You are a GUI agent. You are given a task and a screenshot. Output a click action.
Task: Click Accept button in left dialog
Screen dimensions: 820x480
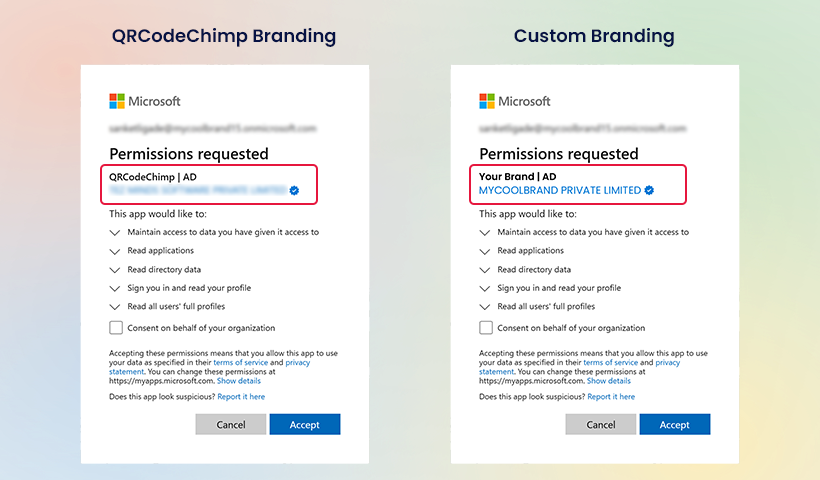[305, 425]
